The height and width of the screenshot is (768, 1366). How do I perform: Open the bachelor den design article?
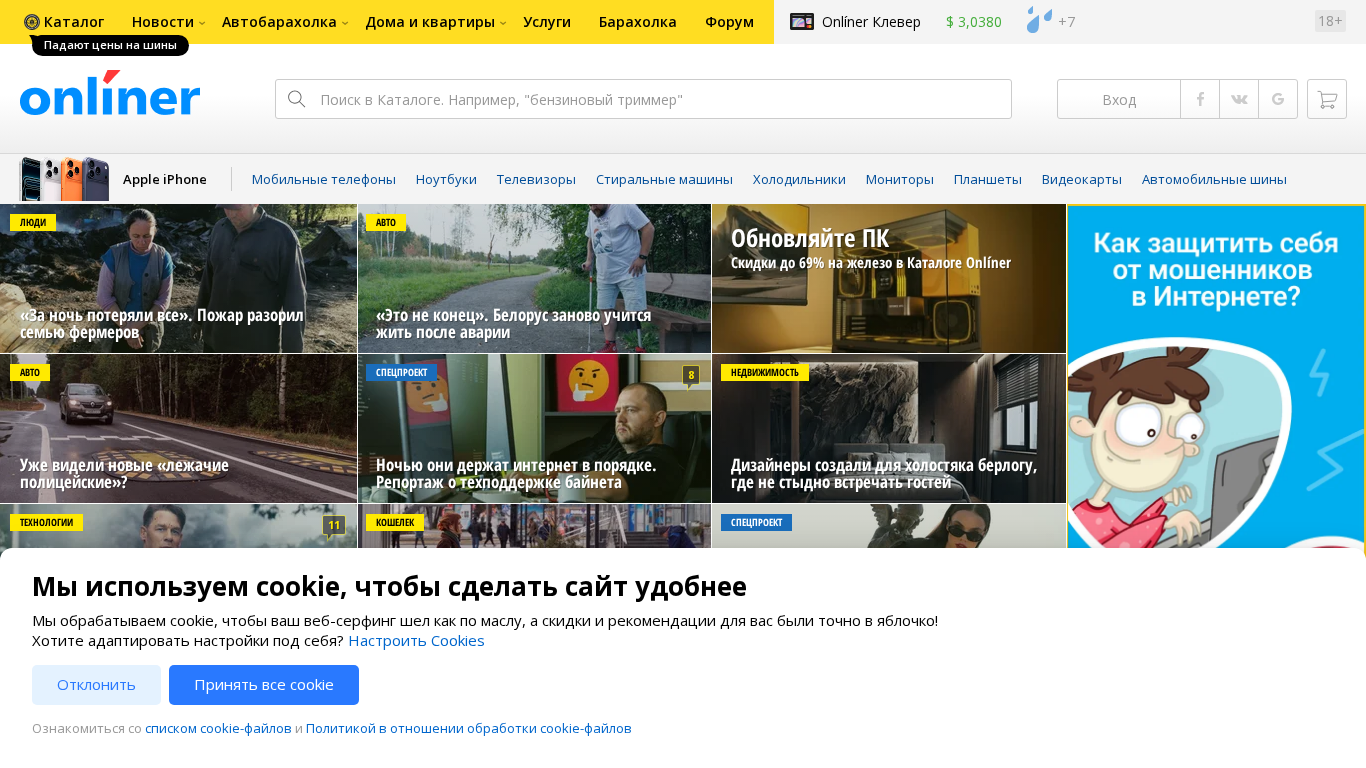tap(889, 428)
